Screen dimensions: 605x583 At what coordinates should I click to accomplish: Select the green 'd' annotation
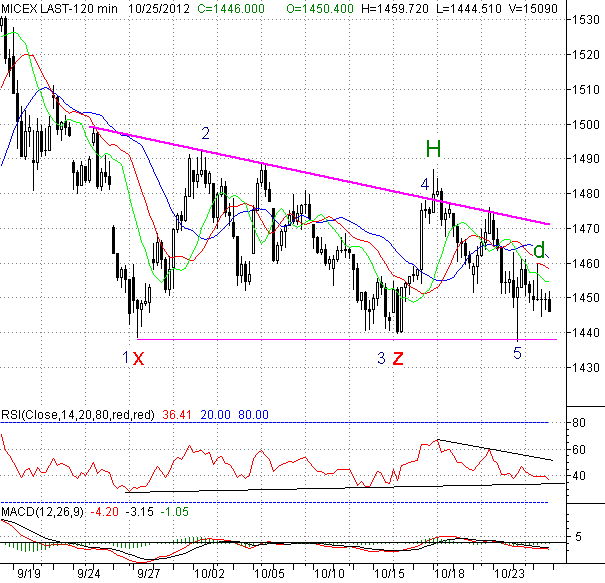coord(539,250)
